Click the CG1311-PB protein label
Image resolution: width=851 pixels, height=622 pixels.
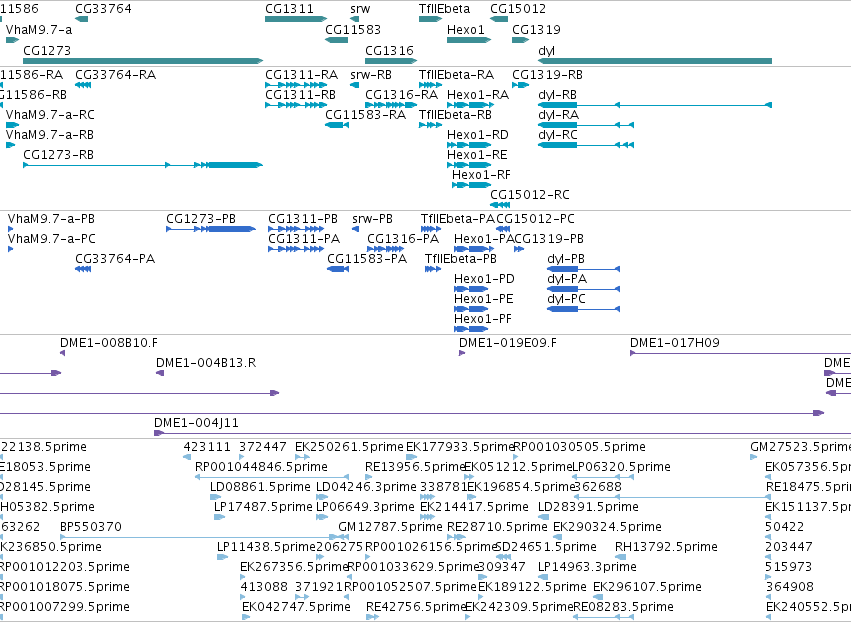(303, 219)
